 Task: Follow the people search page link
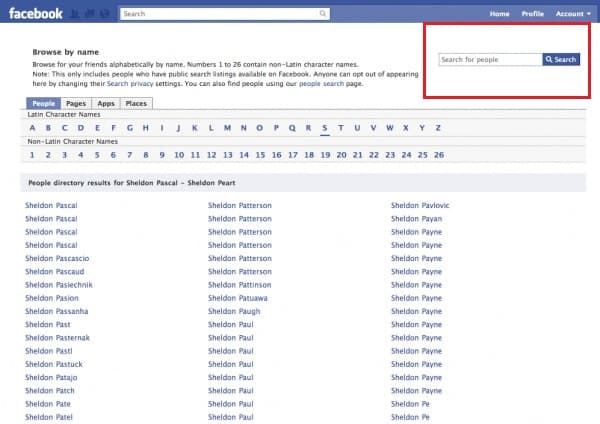pos(318,83)
